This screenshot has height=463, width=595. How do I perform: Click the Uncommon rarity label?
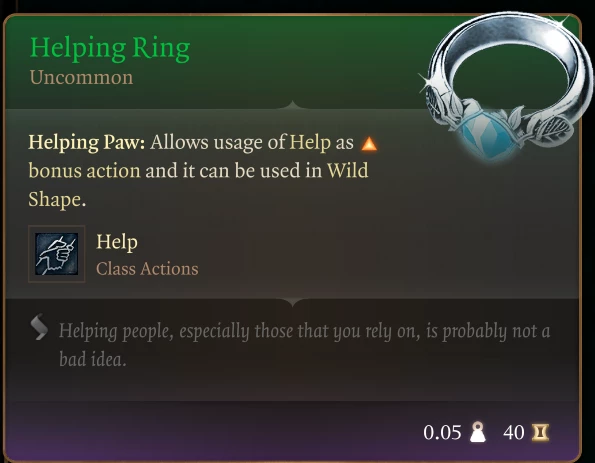point(81,77)
